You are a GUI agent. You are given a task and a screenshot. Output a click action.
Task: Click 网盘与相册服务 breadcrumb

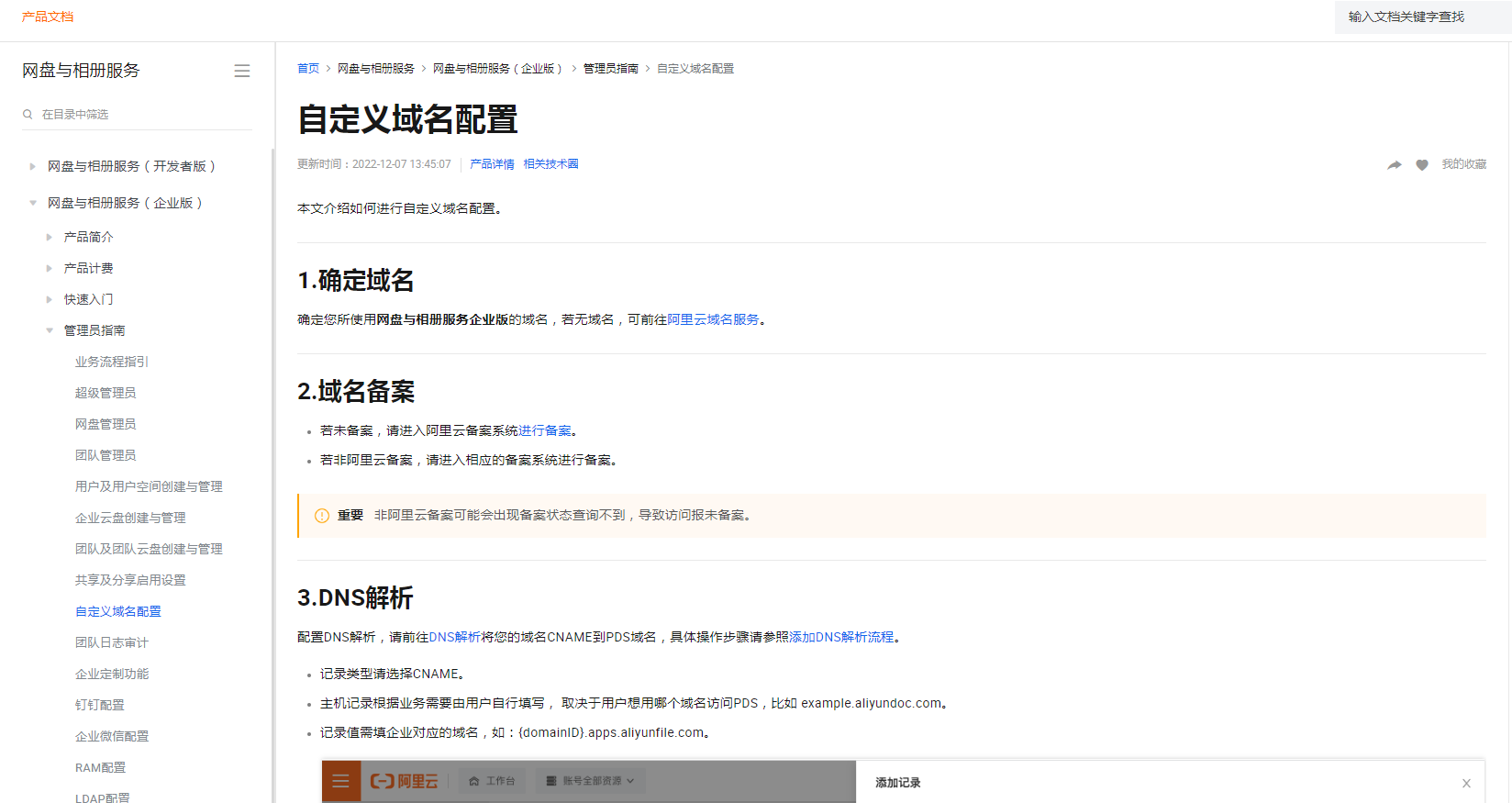point(376,69)
